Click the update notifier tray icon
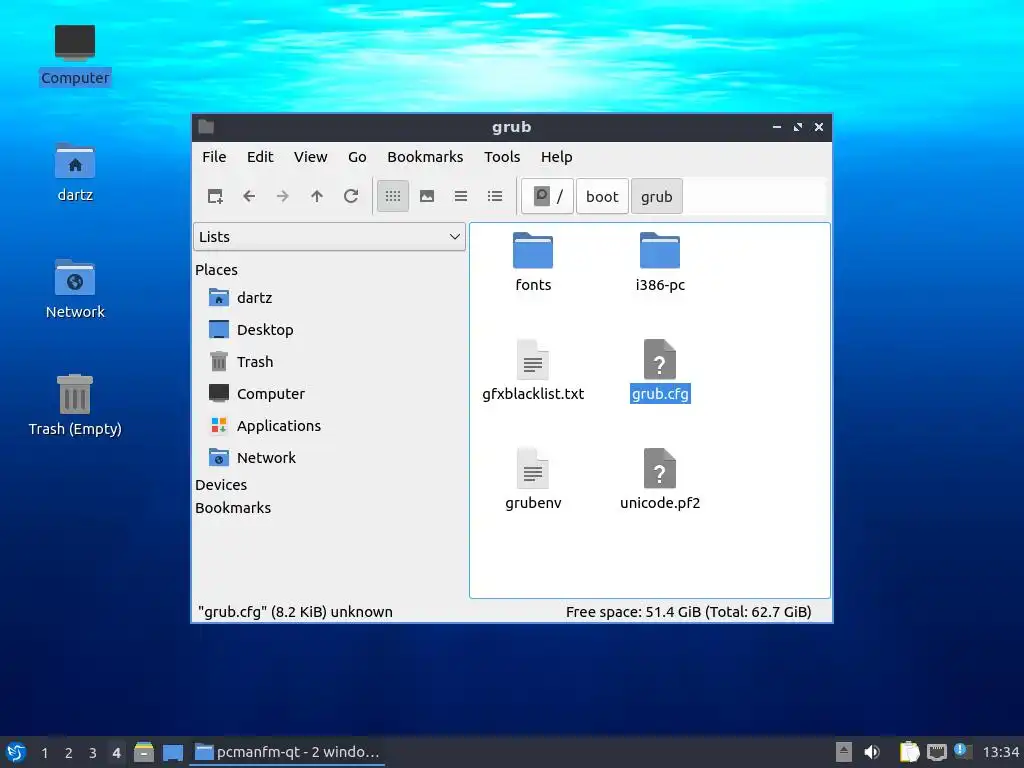 coord(963,751)
